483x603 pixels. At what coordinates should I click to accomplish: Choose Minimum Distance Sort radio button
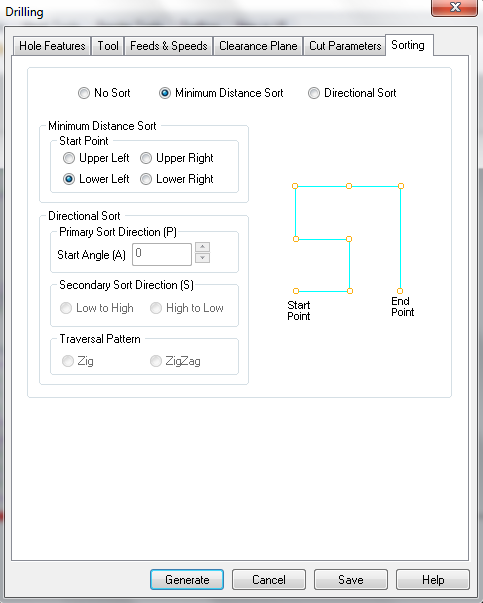165,93
